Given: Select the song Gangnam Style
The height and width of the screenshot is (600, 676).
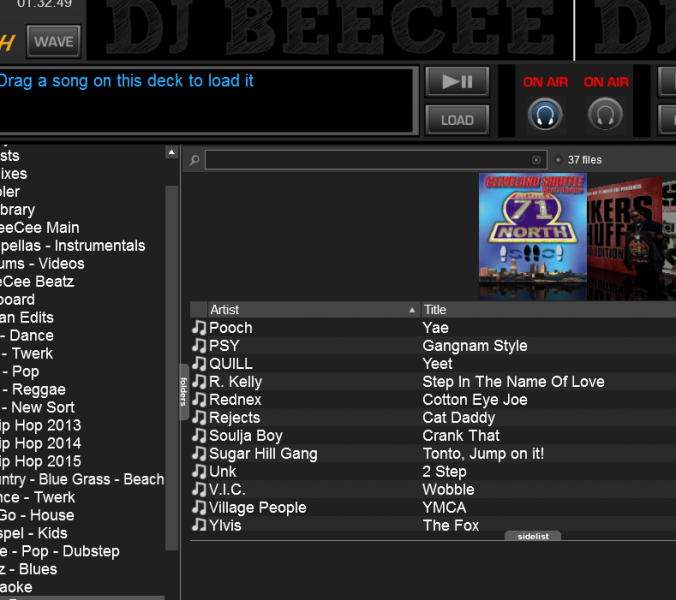Looking at the screenshot, I should [475, 346].
